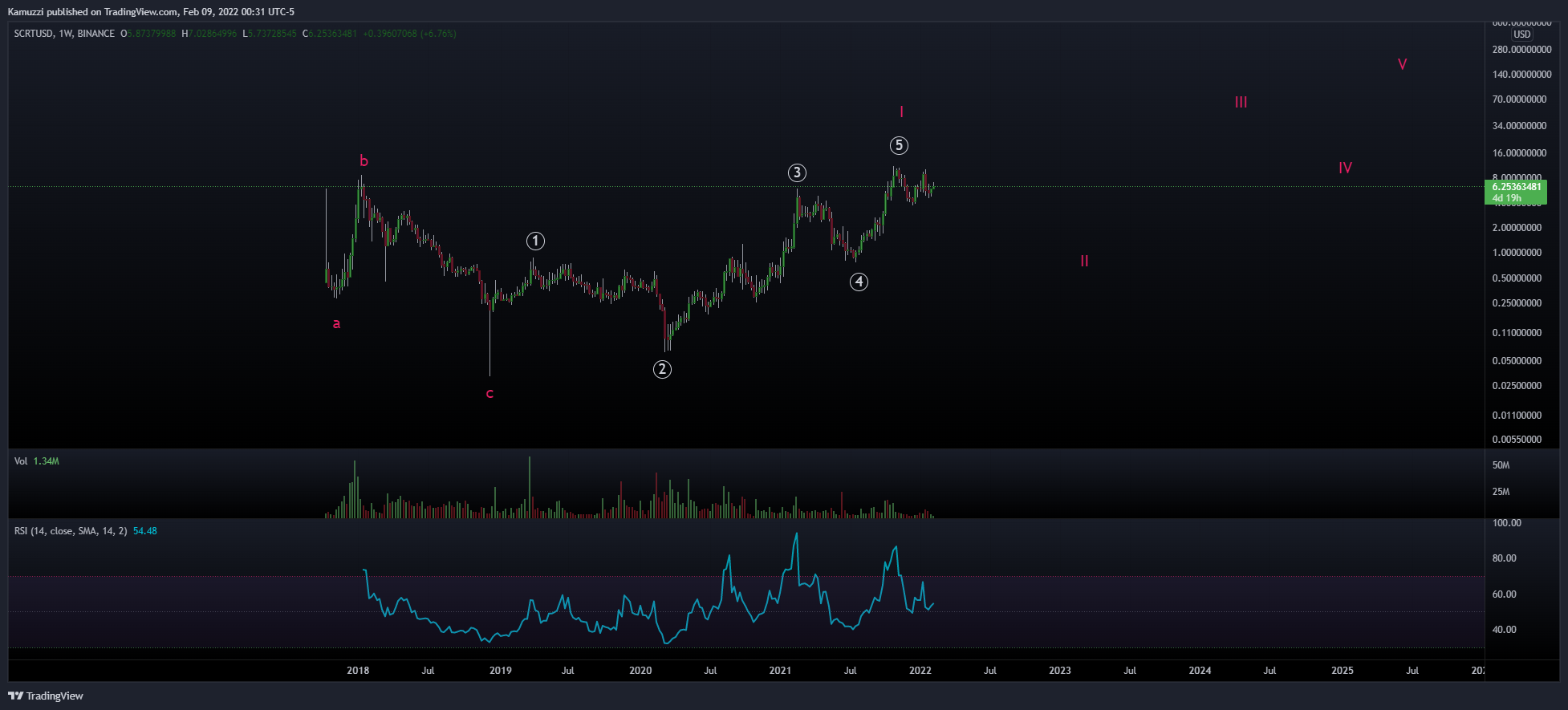Click the 0.05000000 price axis label

tap(1517, 361)
